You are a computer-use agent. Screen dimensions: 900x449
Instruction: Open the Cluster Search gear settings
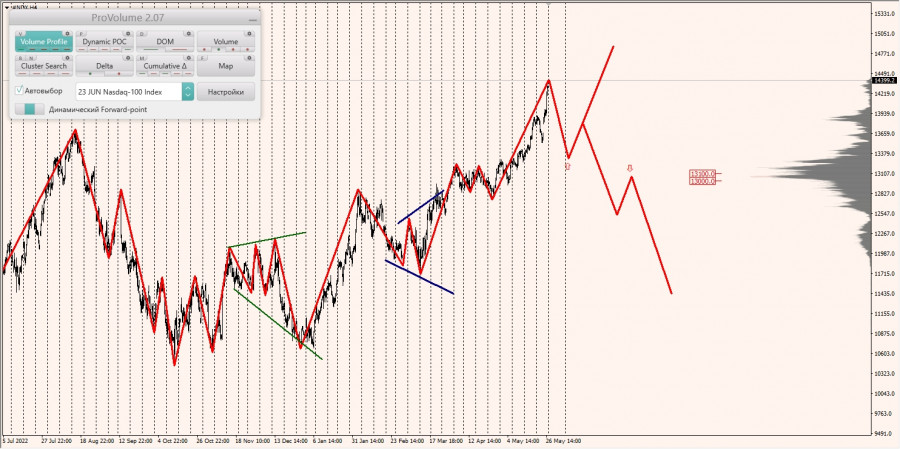[67, 58]
